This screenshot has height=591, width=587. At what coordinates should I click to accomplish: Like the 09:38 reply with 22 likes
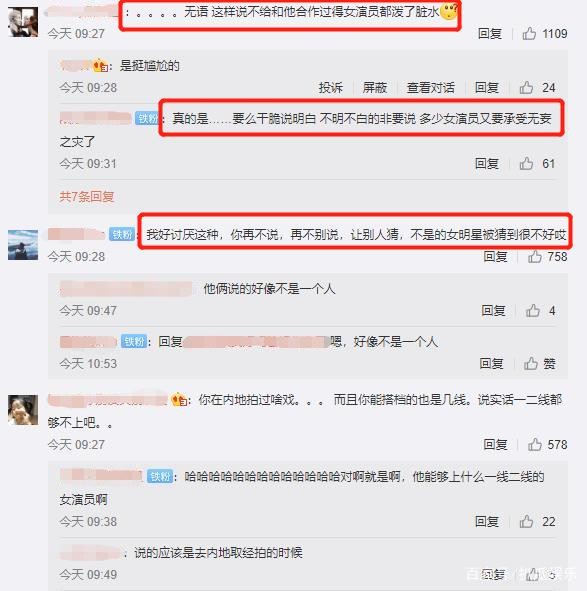click(526, 521)
